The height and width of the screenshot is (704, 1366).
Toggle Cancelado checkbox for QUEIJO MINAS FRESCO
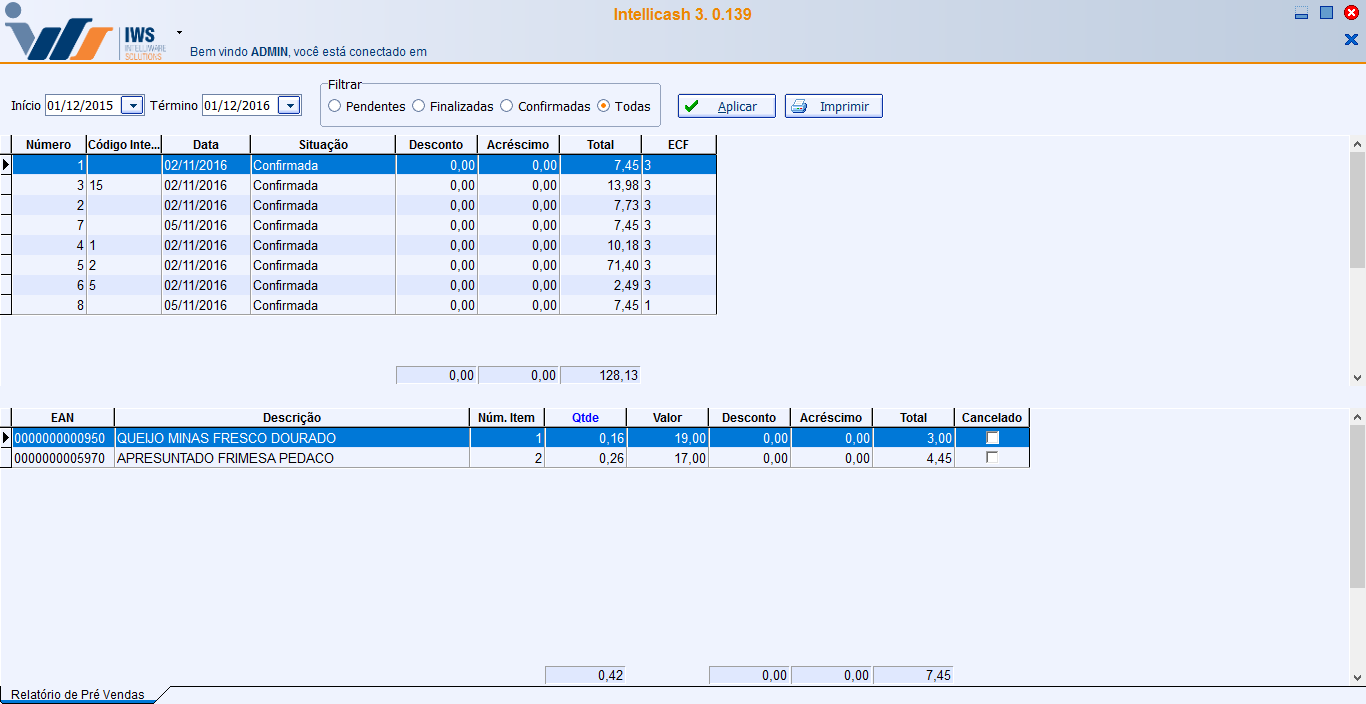(992, 438)
